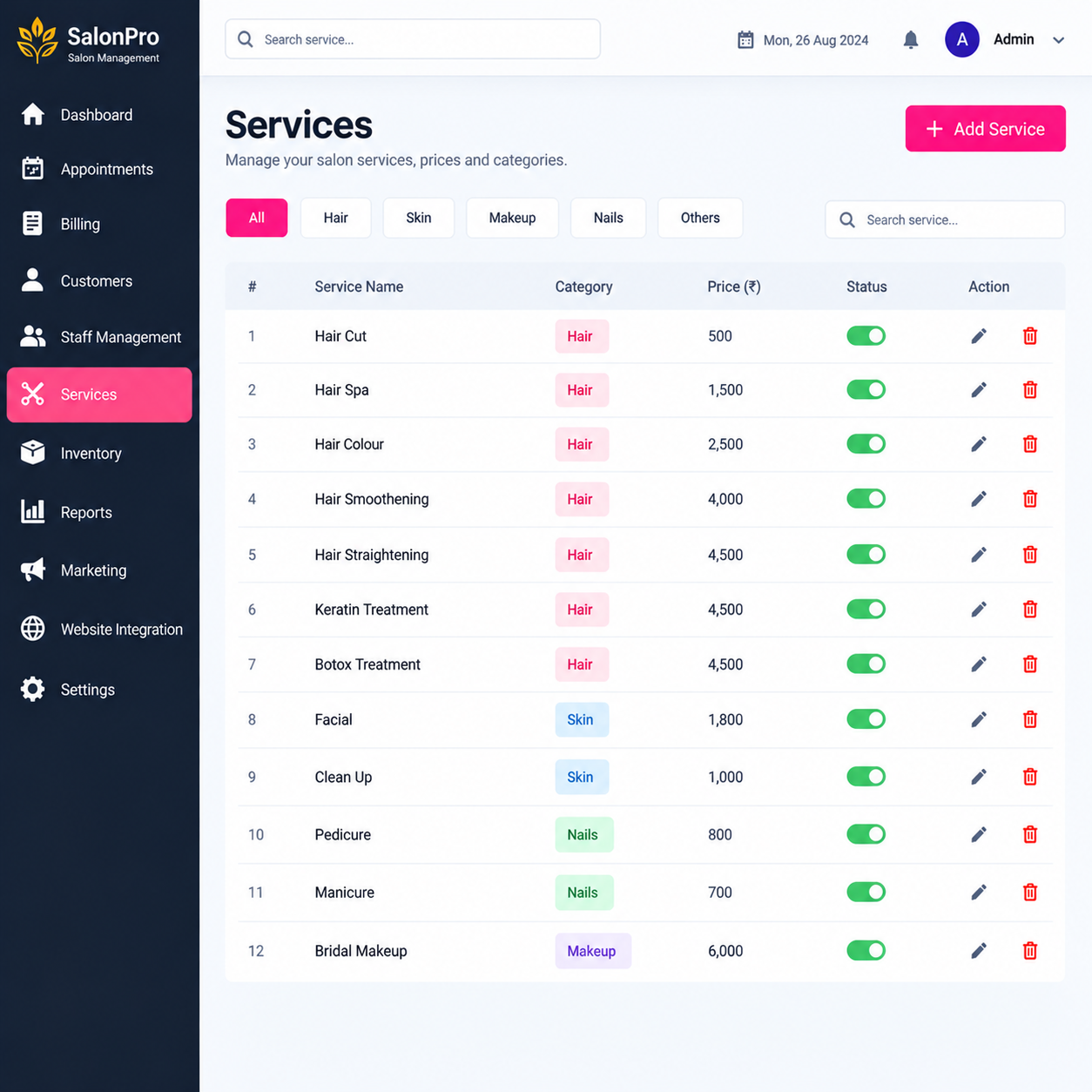Image resolution: width=1092 pixels, height=1092 pixels.
Task: Focus the top header search service field
Action: click(413, 39)
